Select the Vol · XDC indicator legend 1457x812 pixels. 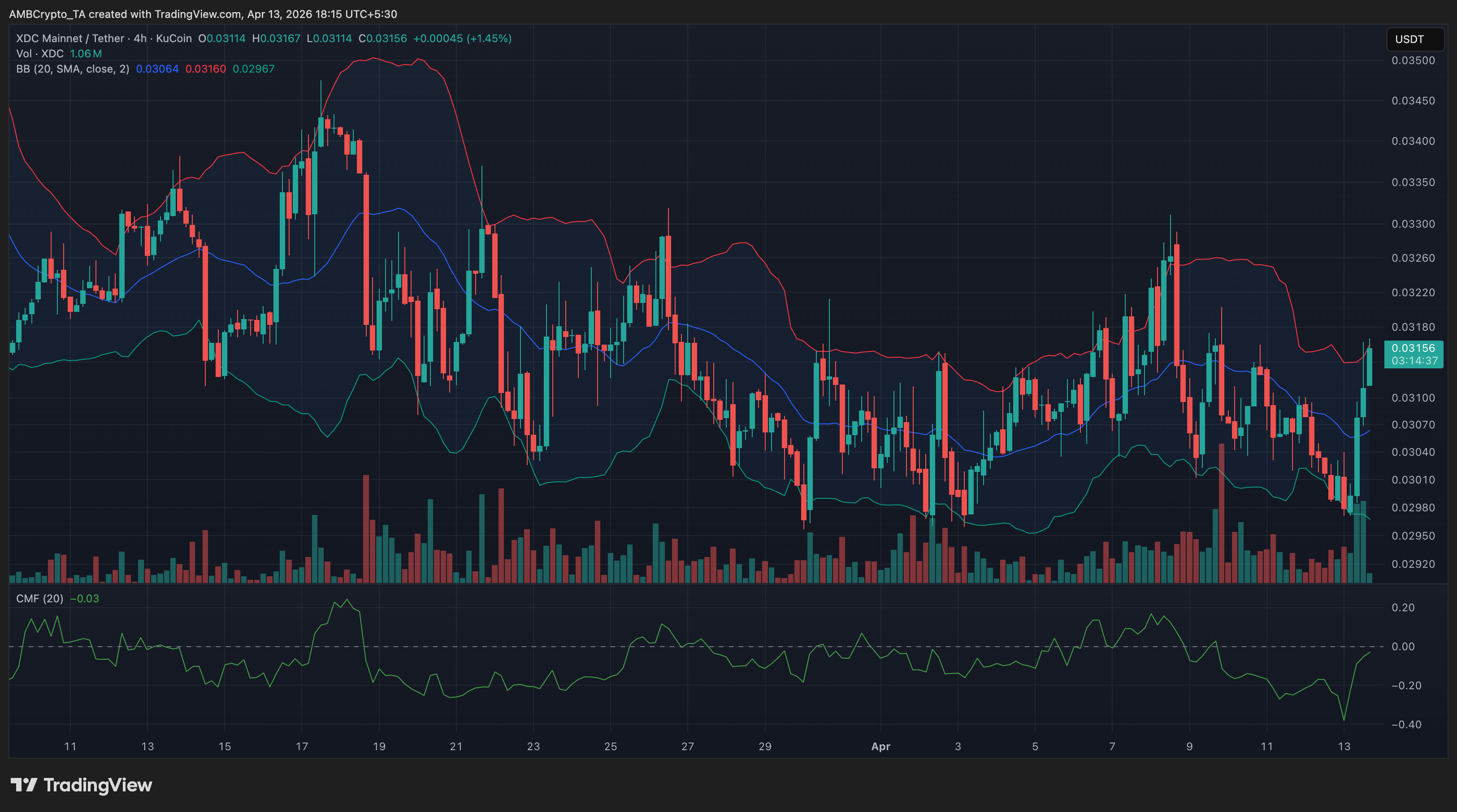point(39,54)
